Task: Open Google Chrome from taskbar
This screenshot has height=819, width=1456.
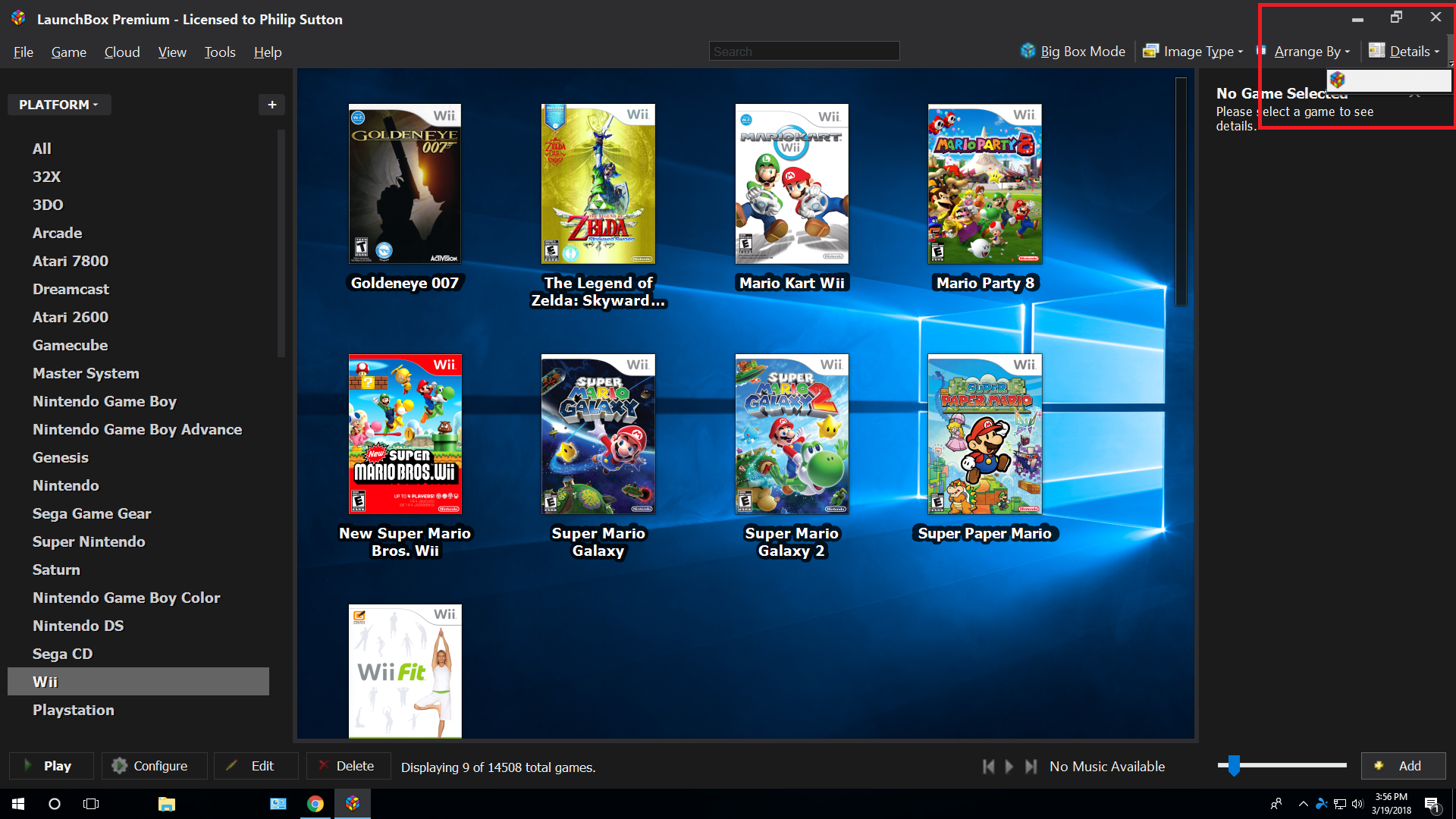Action: [x=315, y=804]
